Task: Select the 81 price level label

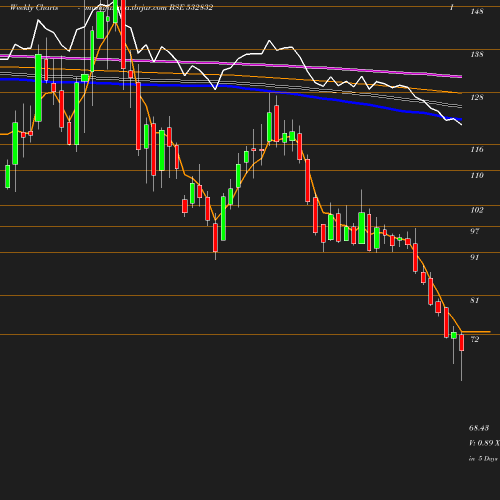Action: click(475, 300)
